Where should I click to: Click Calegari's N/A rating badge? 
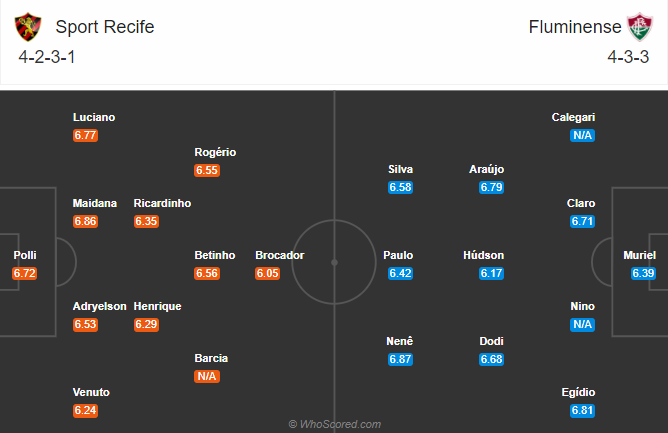(582, 136)
